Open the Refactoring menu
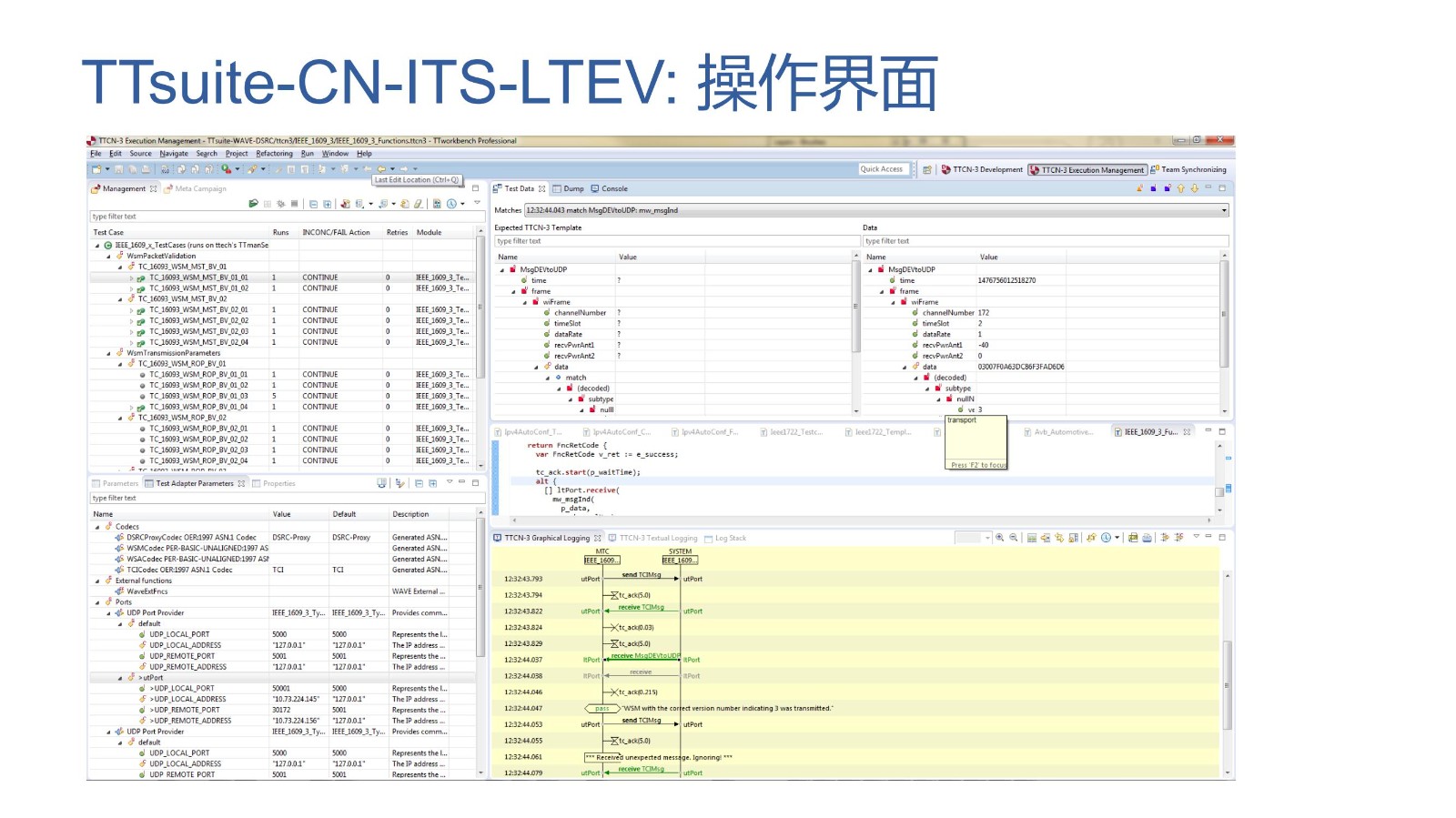The height and width of the screenshot is (818, 1456). coord(274,154)
